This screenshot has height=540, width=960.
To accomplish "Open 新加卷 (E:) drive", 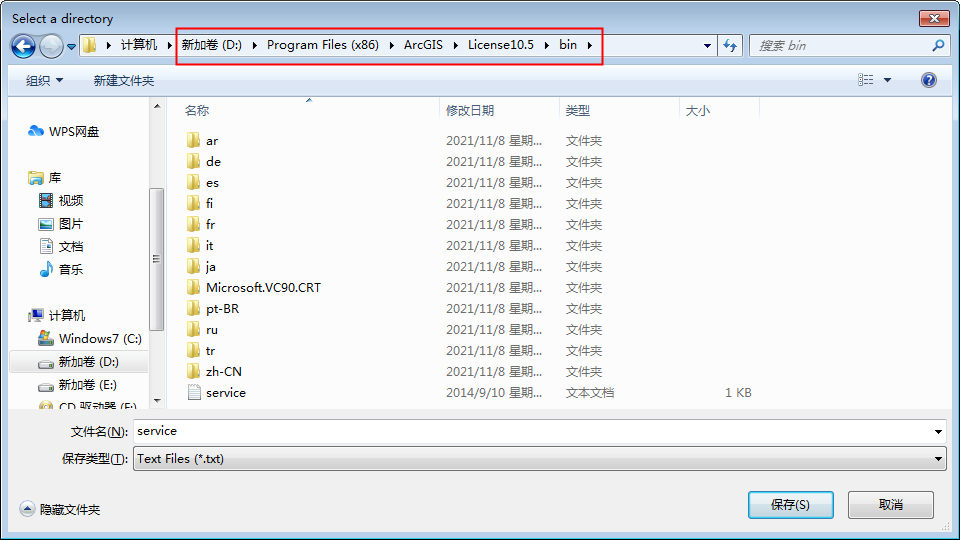I will (77, 385).
